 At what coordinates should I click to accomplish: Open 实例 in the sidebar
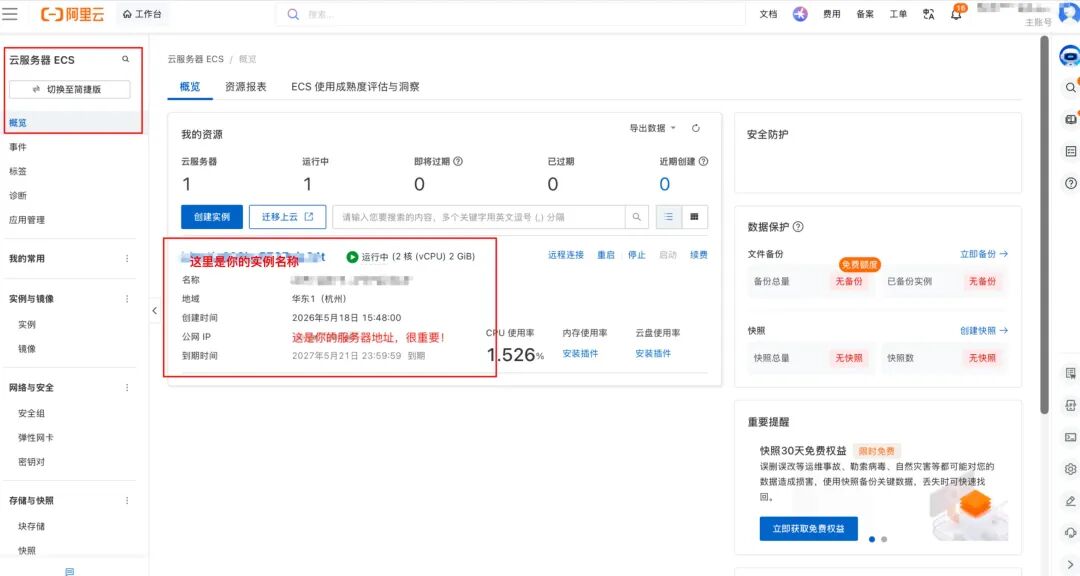(x=27, y=325)
